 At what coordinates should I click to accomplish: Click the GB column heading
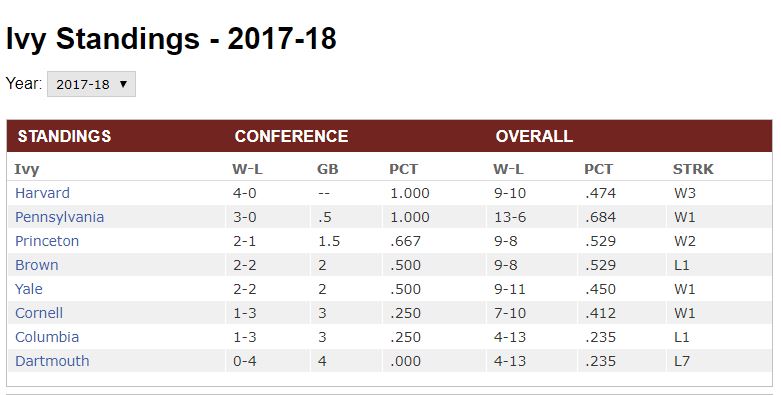328,169
